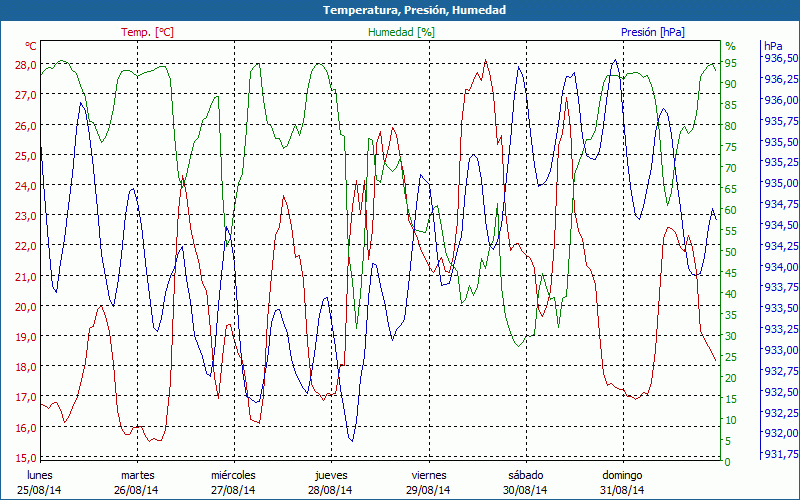This screenshot has height=500, width=800.
Task: Select the 26,0 temperature axis value
Action: [x=26, y=126]
